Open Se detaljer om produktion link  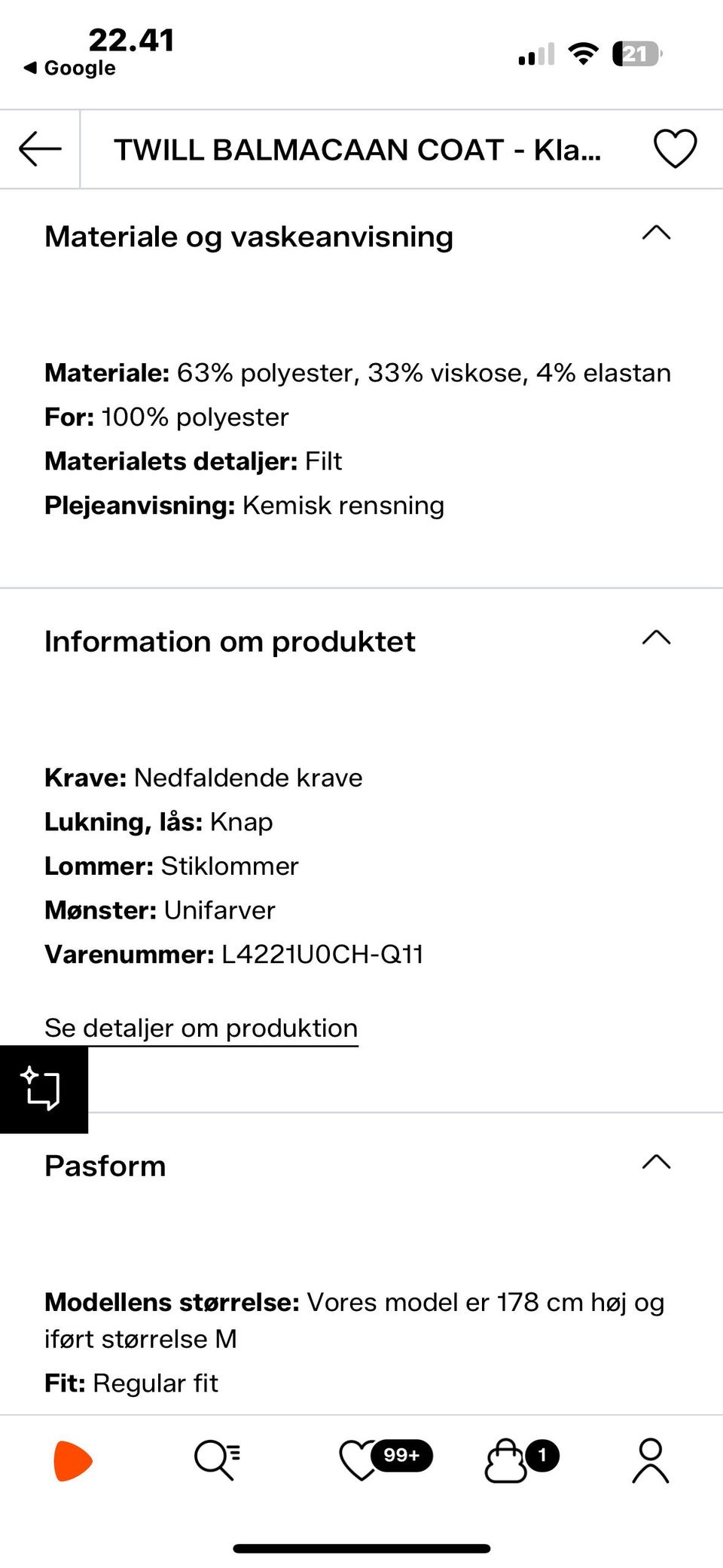(201, 1029)
